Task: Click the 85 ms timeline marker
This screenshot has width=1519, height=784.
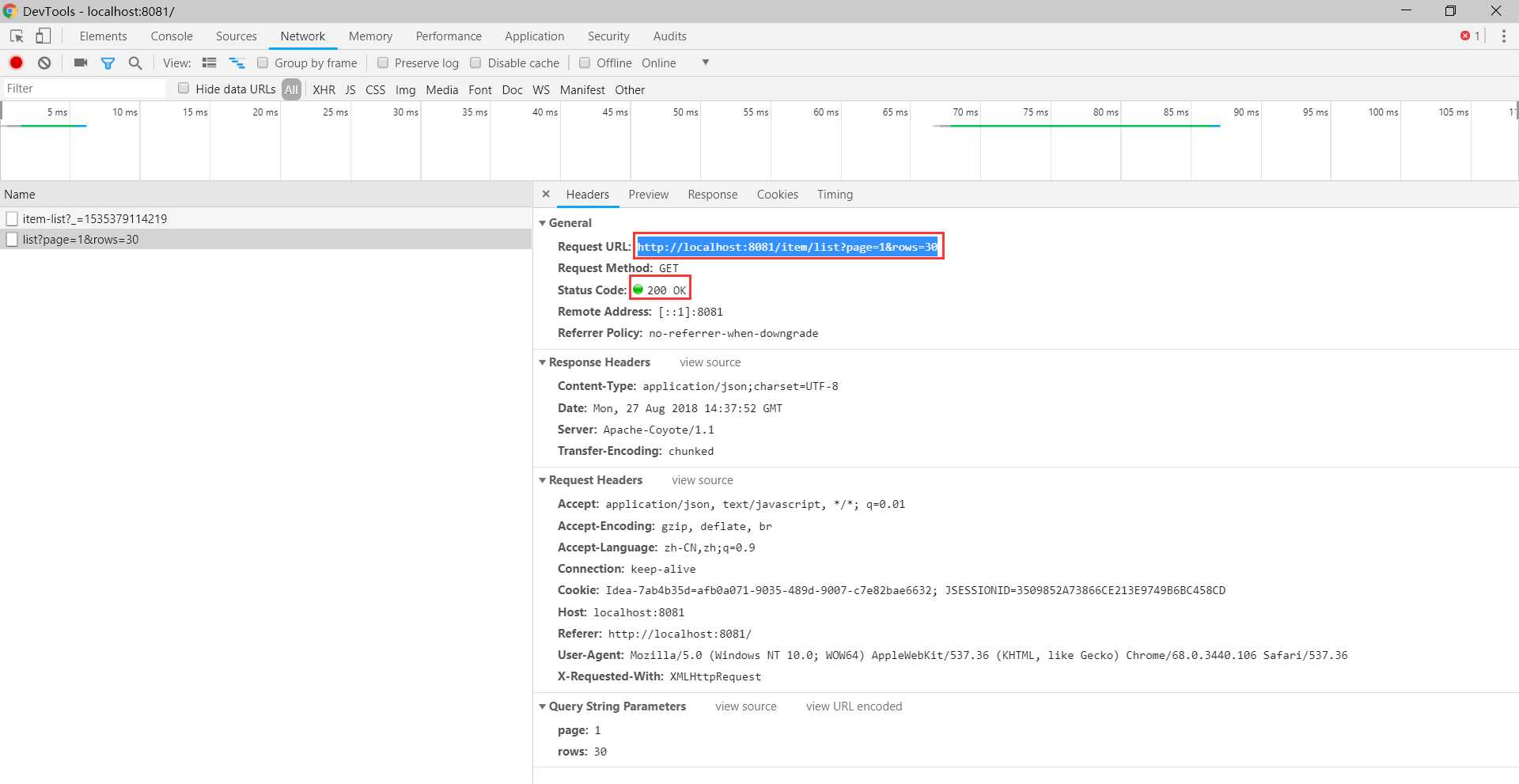Action: click(1176, 112)
